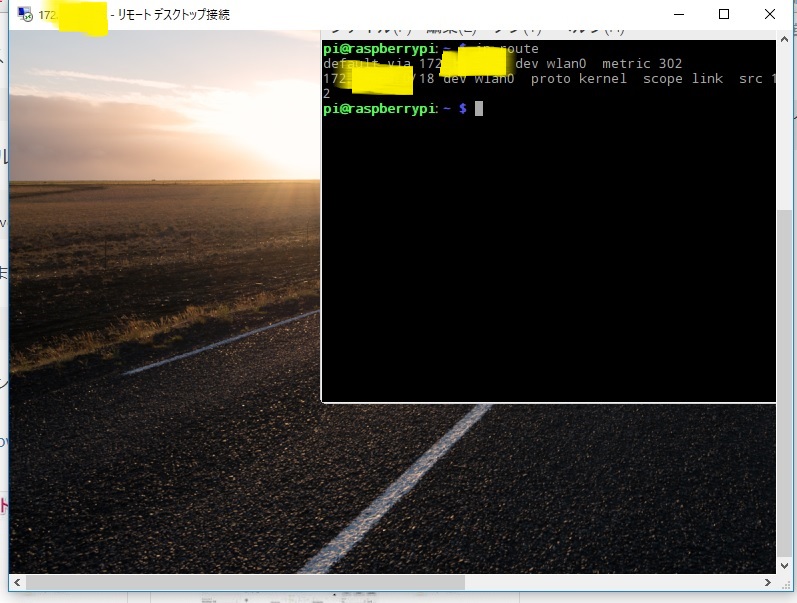Click the horizontal scrollbar left arrow
This screenshot has height=603, width=797.
point(17,582)
